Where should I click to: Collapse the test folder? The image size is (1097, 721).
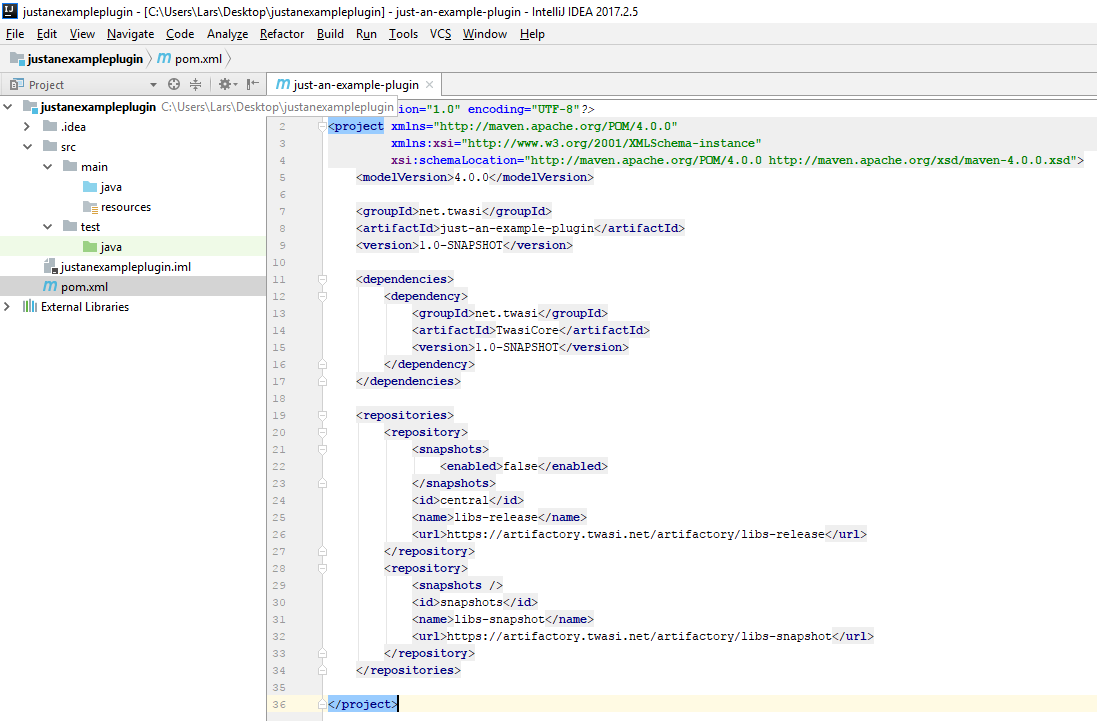pos(48,227)
